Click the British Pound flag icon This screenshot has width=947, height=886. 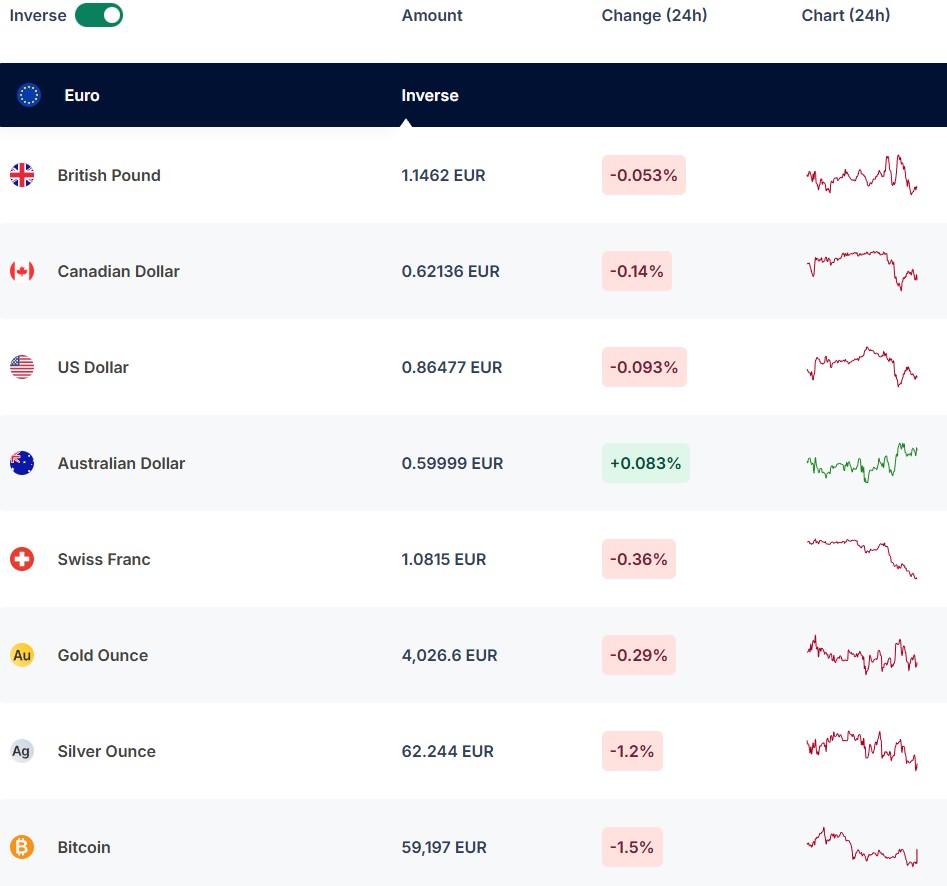22,175
